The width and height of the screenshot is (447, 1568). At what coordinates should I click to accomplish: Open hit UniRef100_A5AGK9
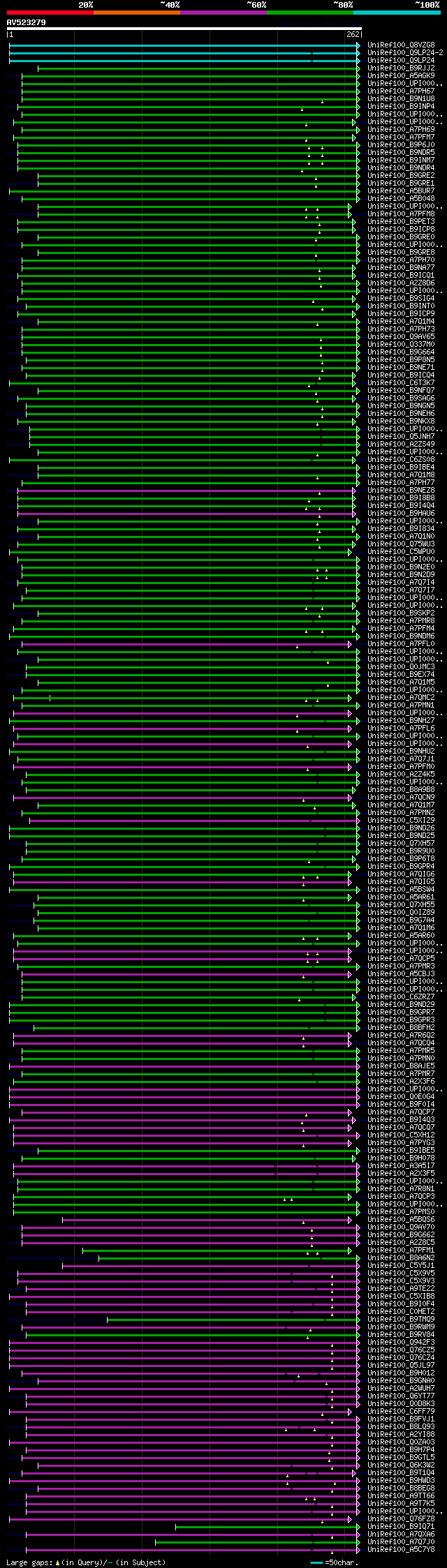point(401,76)
